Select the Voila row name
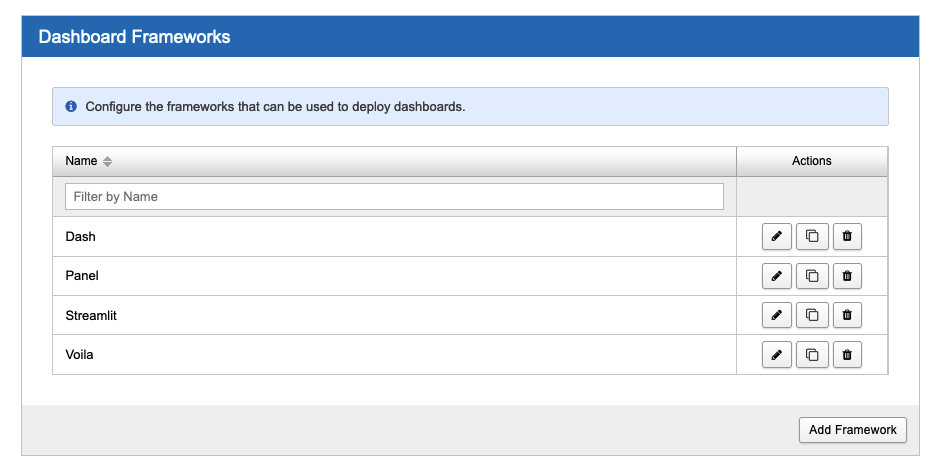Screen dimensions: 938x472 click(x=79, y=355)
